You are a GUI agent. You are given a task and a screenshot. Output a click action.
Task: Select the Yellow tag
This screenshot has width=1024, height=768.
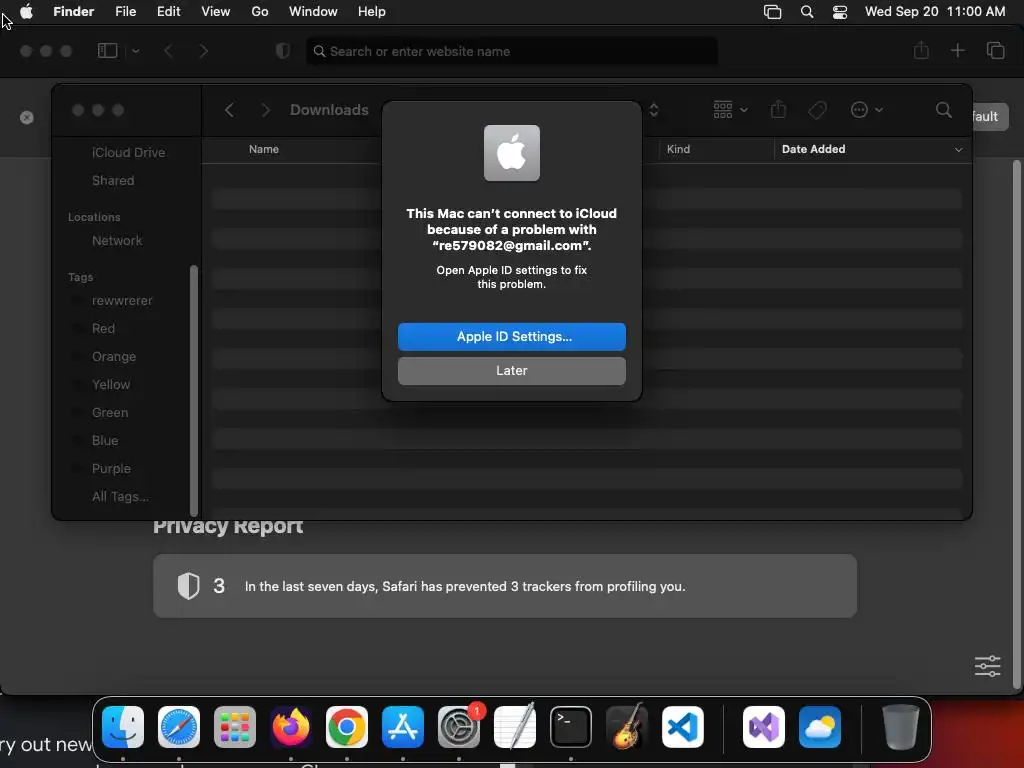111,385
